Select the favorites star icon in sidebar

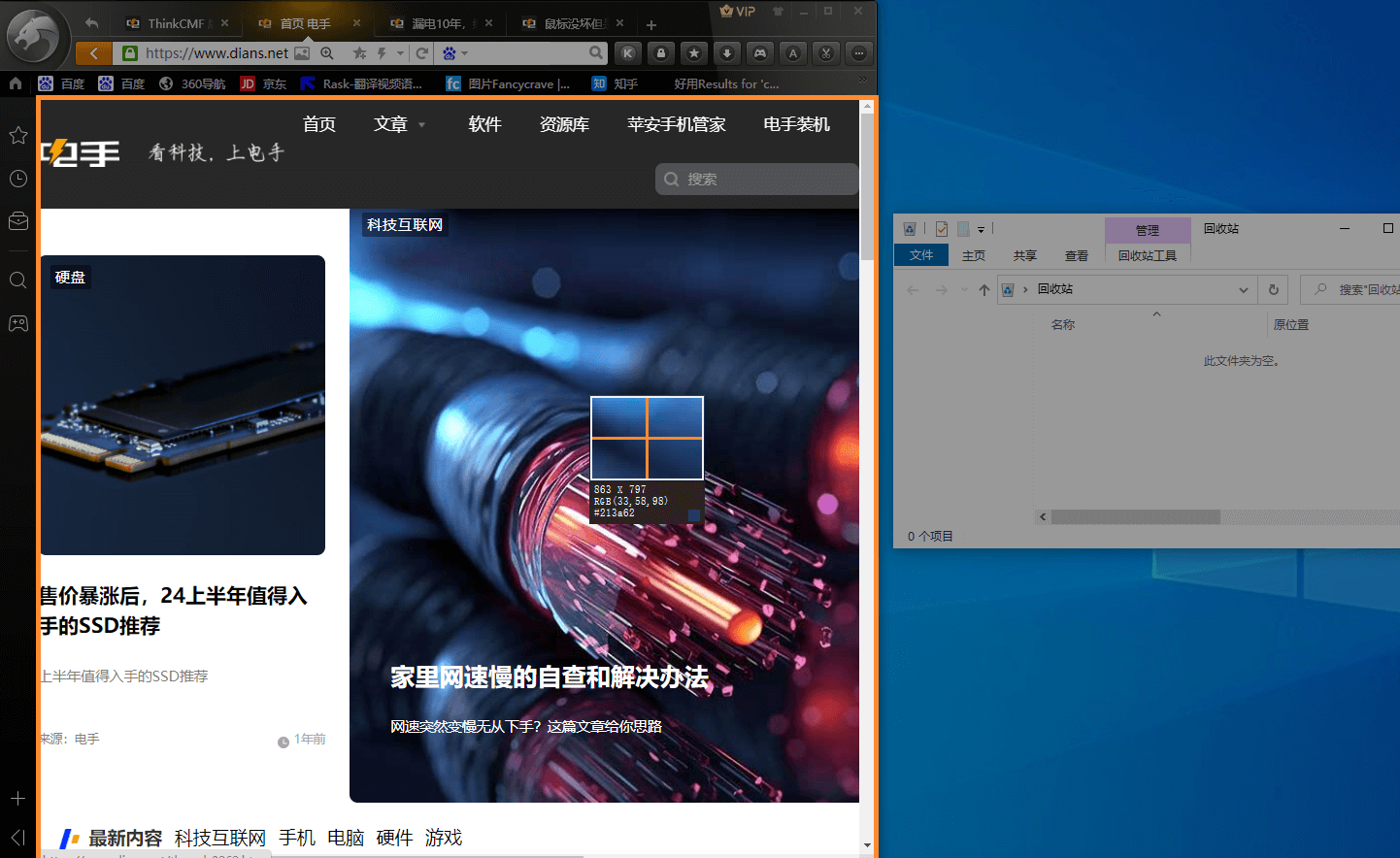pyautogui.click(x=17, y=135)
